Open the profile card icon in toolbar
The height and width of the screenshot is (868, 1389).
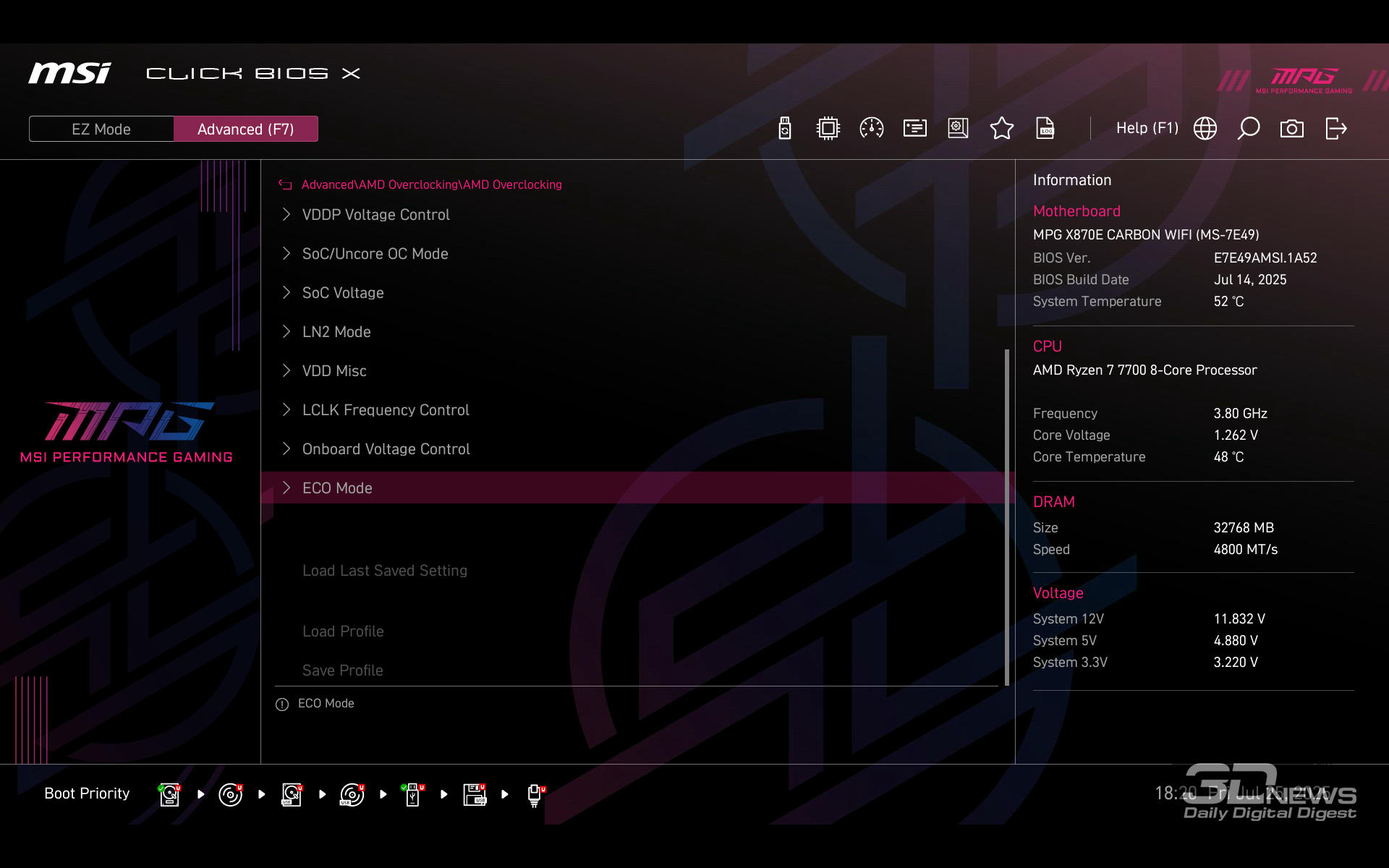(x=915, y=129)
